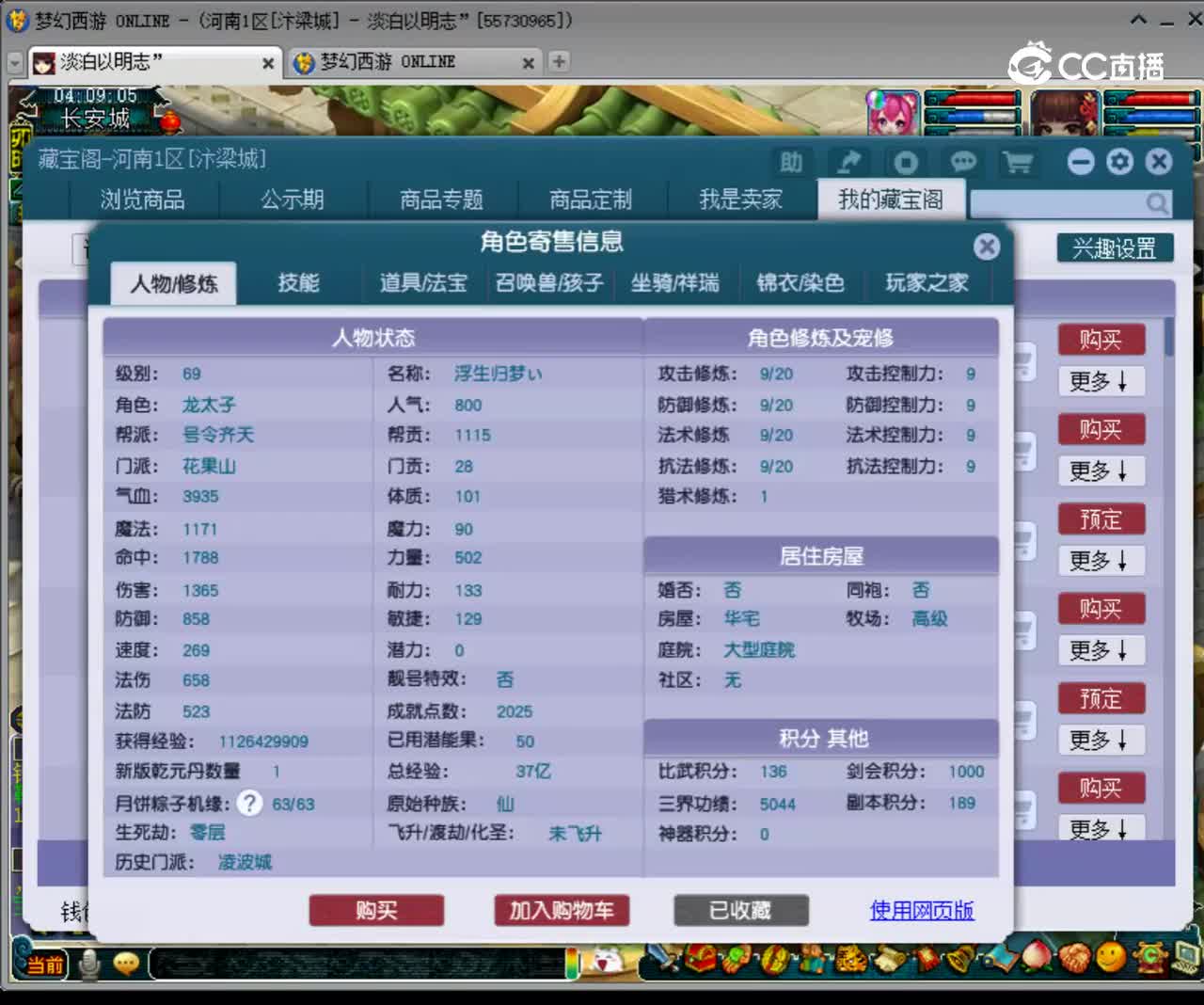Switch to 道具/法宝 tab

(423, 282)
